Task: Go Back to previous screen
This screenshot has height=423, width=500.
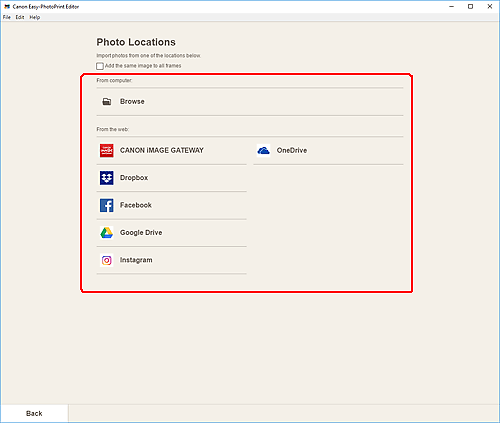Action: tap(34, 413)
